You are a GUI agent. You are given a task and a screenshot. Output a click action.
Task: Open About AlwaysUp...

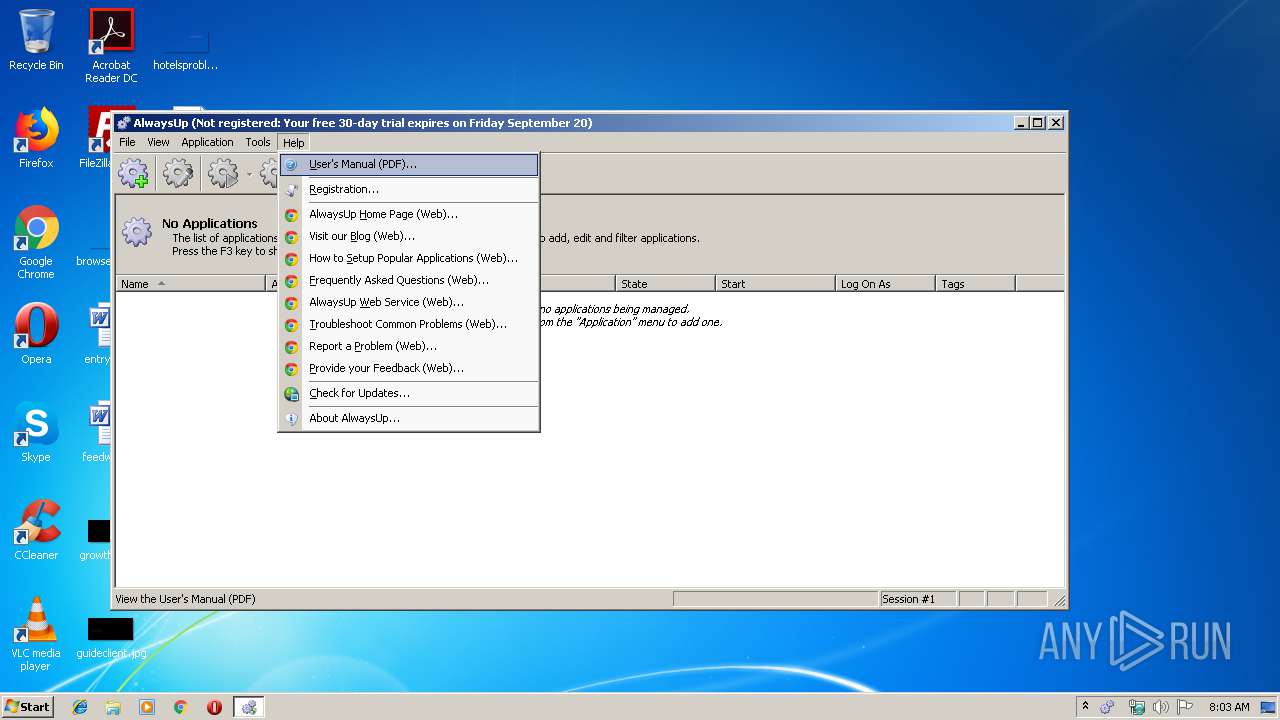coord(409,418)
